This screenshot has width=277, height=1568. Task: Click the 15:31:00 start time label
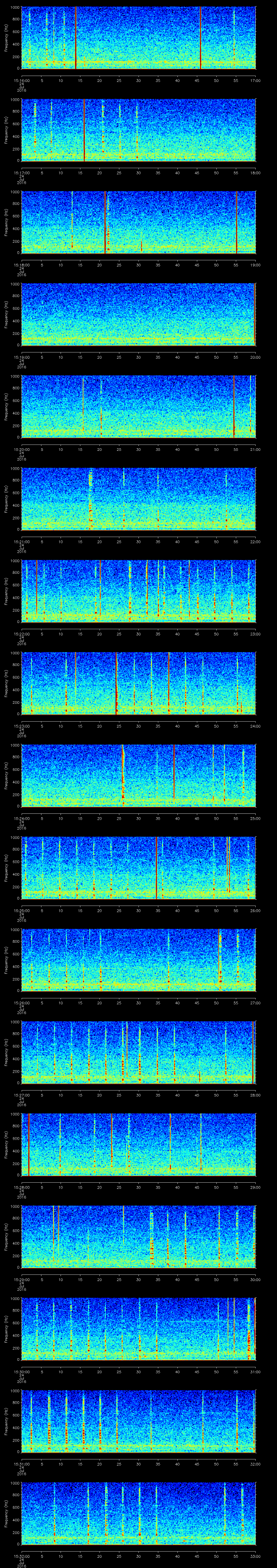[x=22, y=1464]
